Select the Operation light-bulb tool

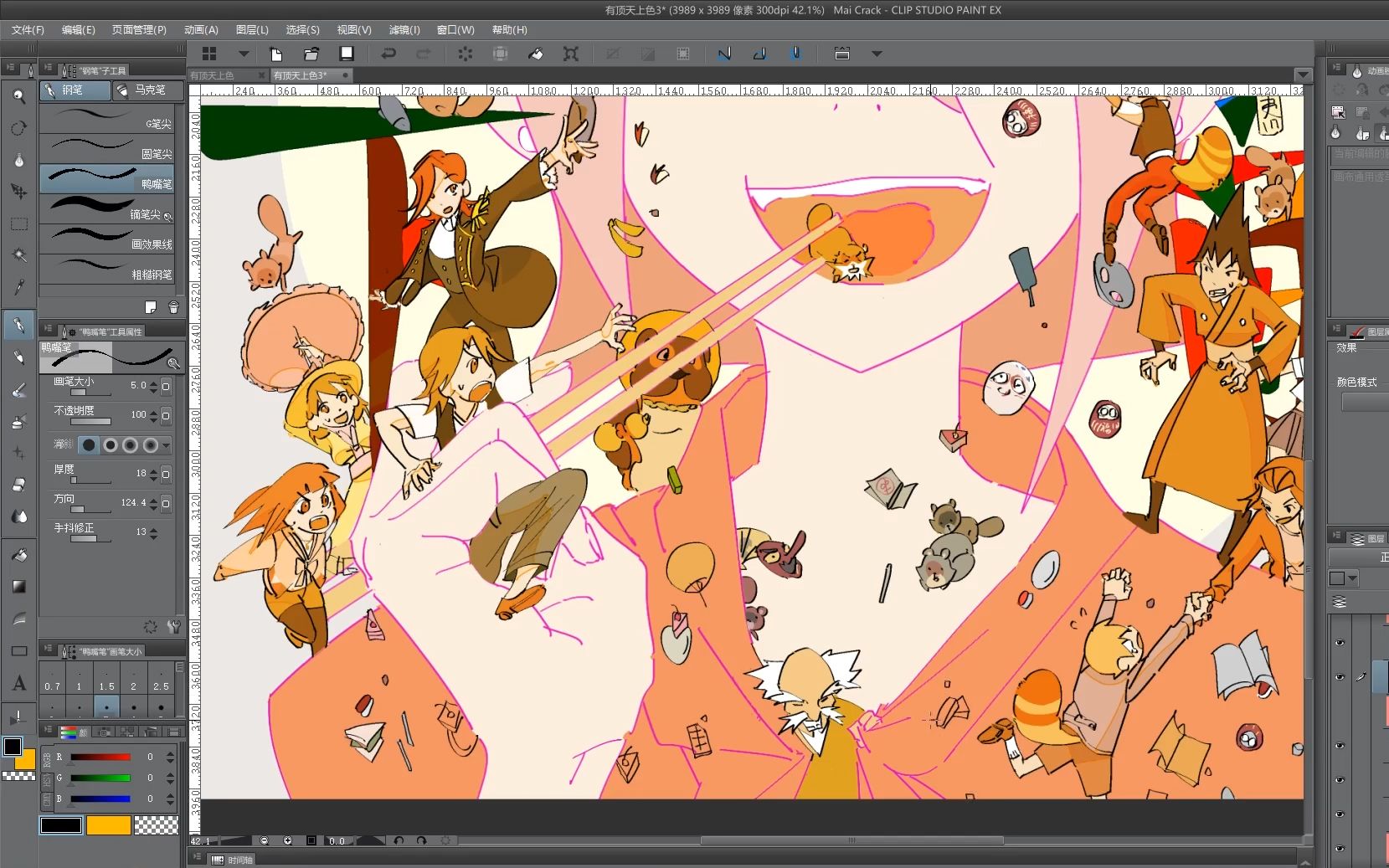click(x=18, y=160)
